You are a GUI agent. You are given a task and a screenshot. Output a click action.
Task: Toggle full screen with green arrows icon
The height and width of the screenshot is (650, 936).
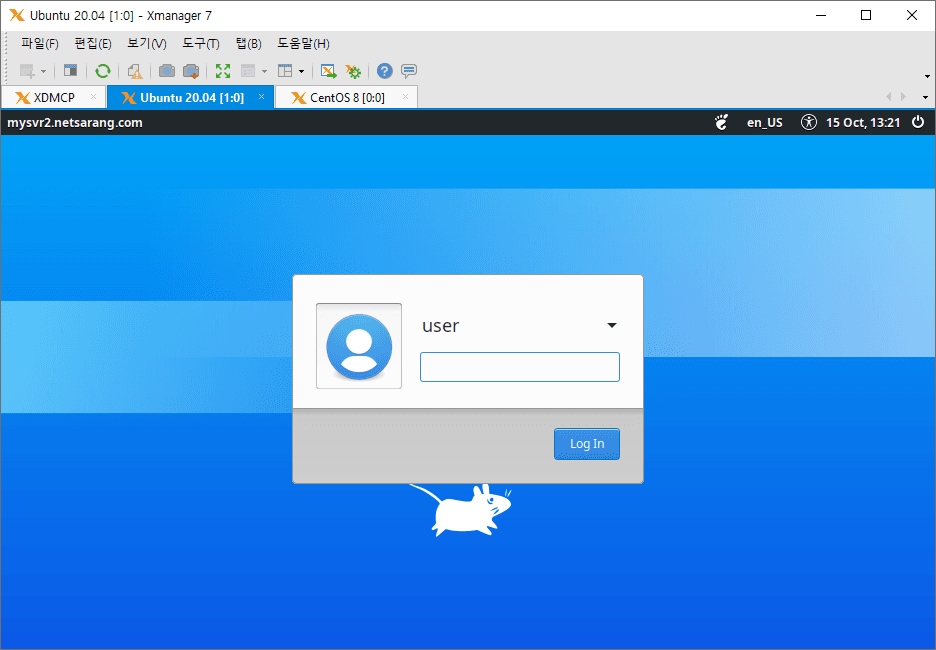pyautogui.click(x=223, y=71)
